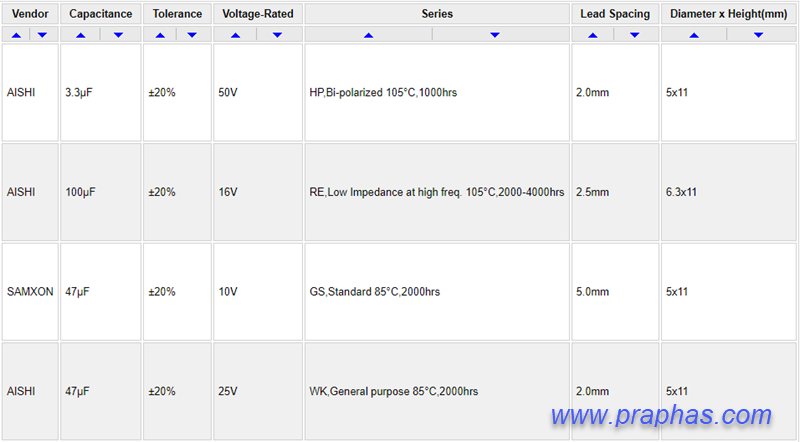Sort Lead Spacing ascending up arrow

point(592,35)
